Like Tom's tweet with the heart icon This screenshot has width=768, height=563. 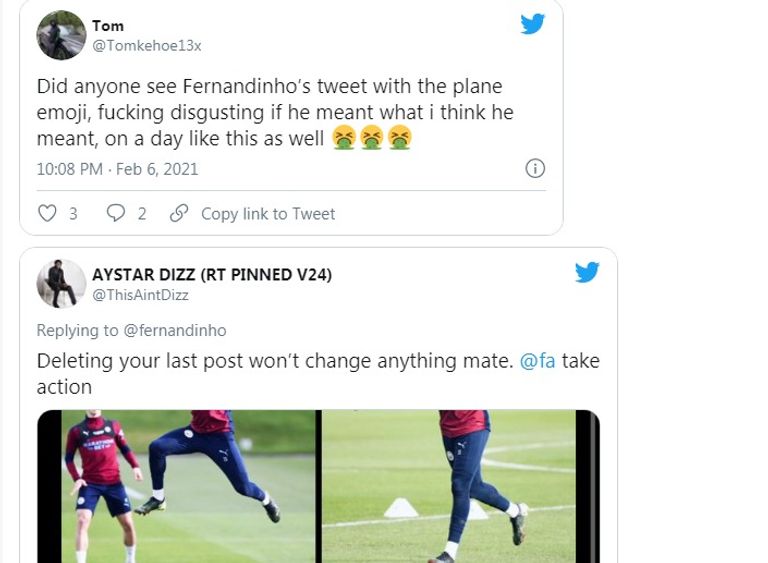click(47, 213)
